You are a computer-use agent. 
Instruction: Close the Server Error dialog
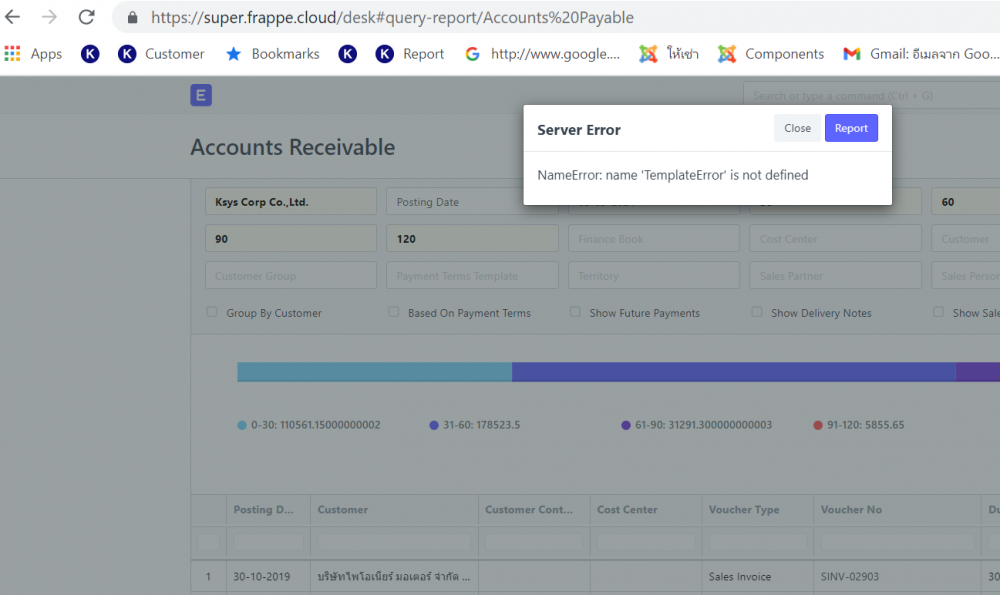tap(797, 128)
